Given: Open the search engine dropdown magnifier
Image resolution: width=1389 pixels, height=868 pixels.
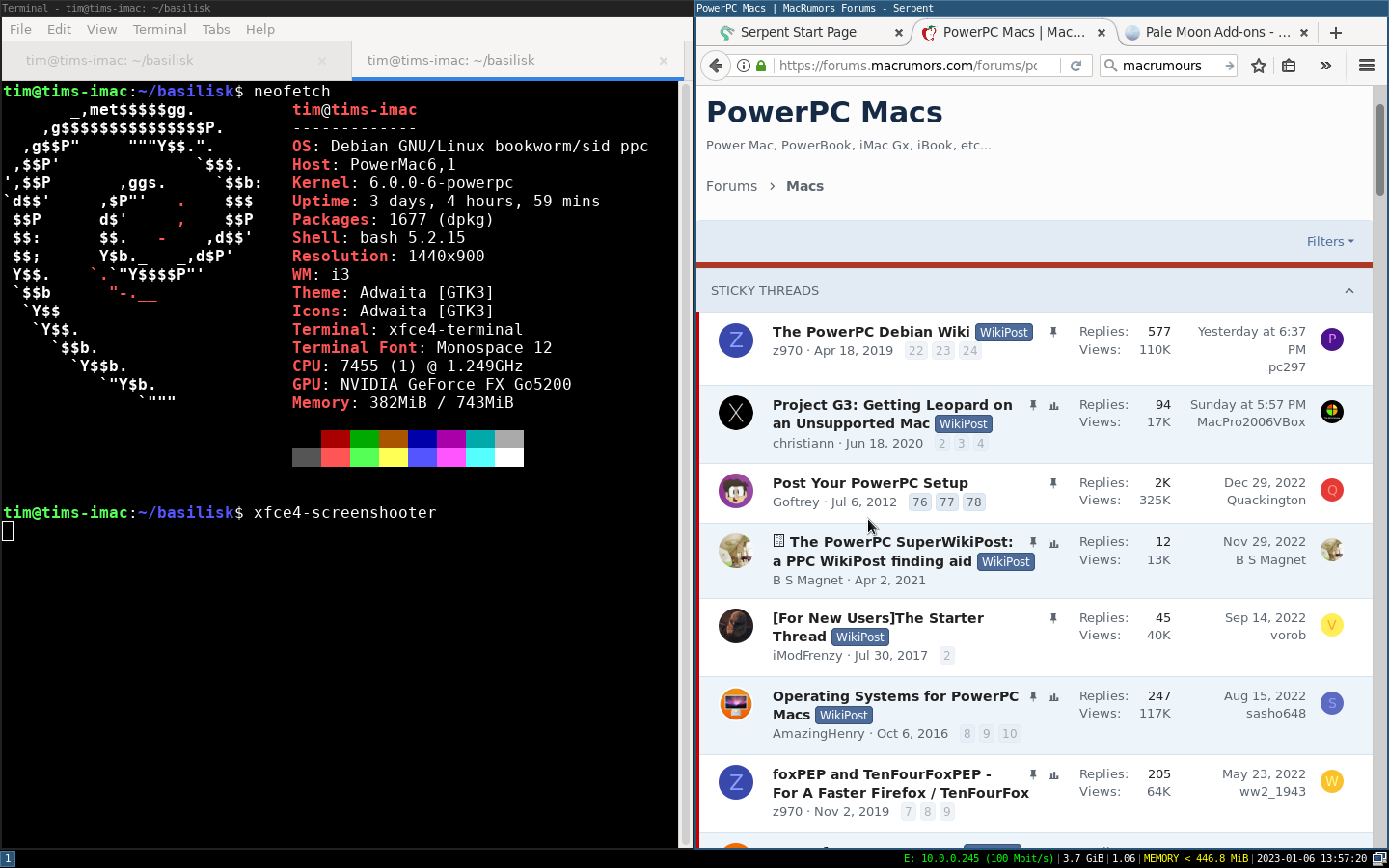Looking at the screenshot, I should point(1110,66).
